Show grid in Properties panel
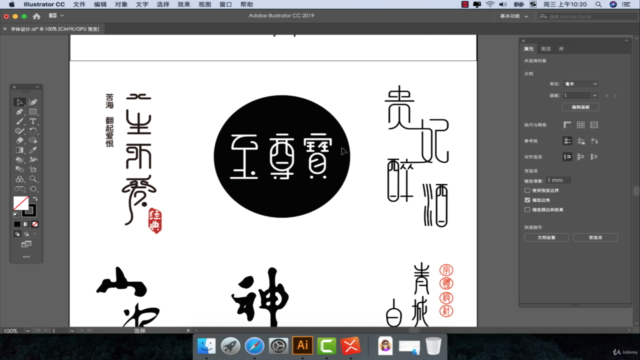The width and height of the screenshot is (640, 360). click(x=581, y=125)
